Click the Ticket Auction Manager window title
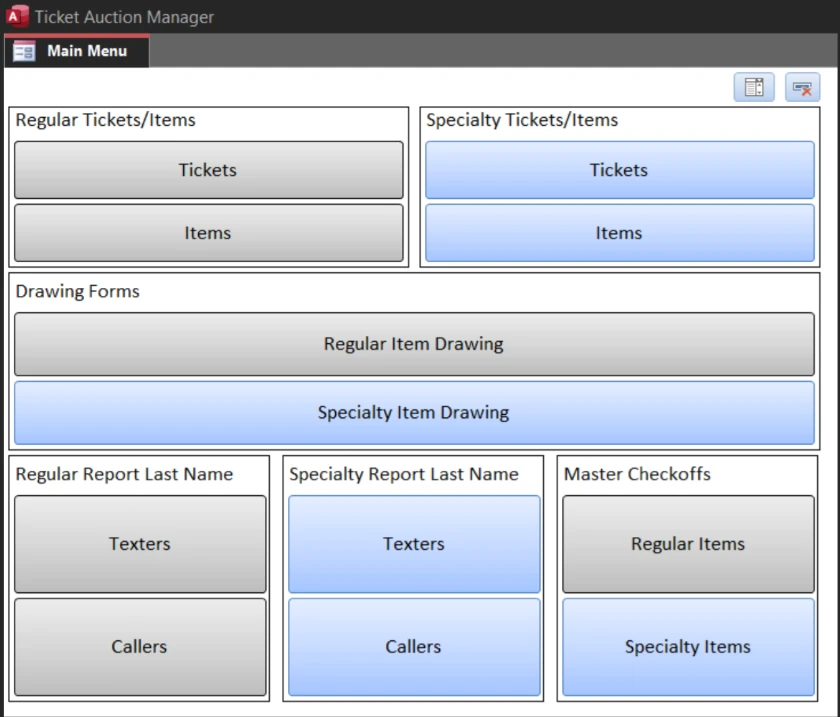Screen dimensions: 840x717 124,17
